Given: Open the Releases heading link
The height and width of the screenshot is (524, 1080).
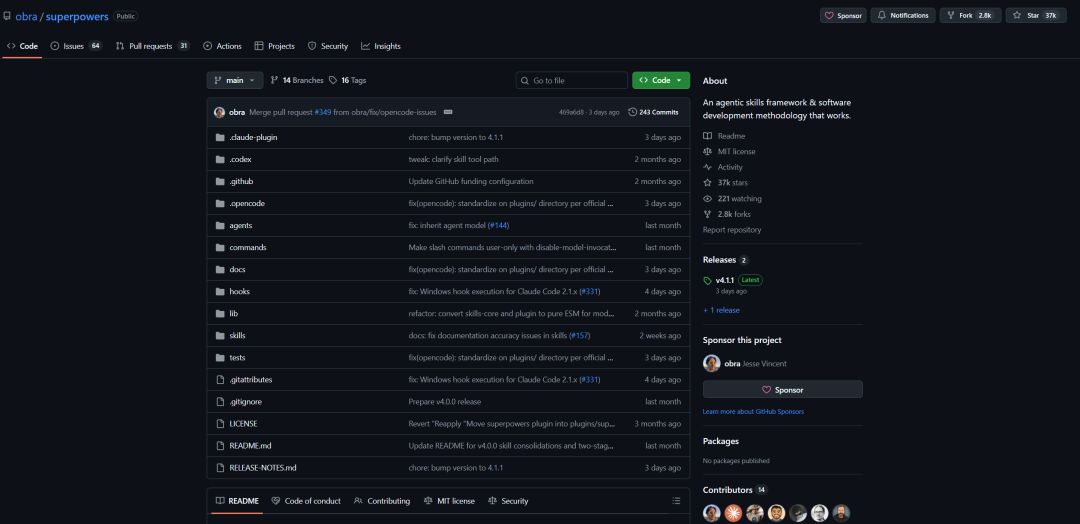Looking at the screenshot, I should click(726, 260).
